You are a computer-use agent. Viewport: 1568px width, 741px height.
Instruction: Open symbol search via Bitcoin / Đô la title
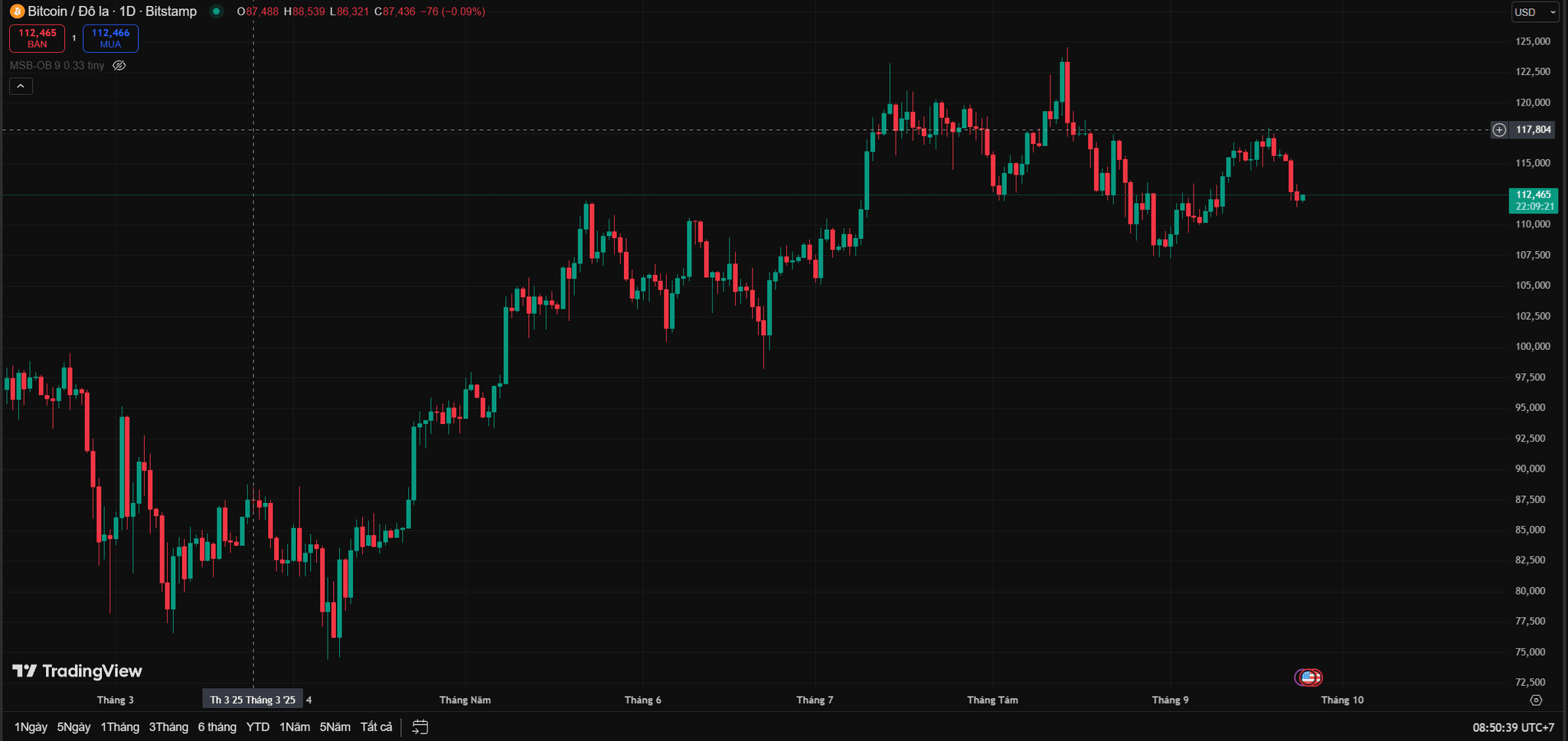(113, 11)
